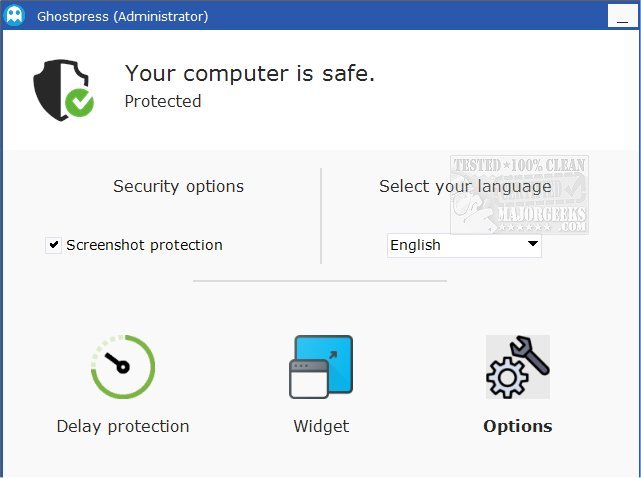Click the MajorGeeks watermark logo
Image resolution: width=641 pixels, height=478 pixels.
pyautogui.click(x=518, y=195)
